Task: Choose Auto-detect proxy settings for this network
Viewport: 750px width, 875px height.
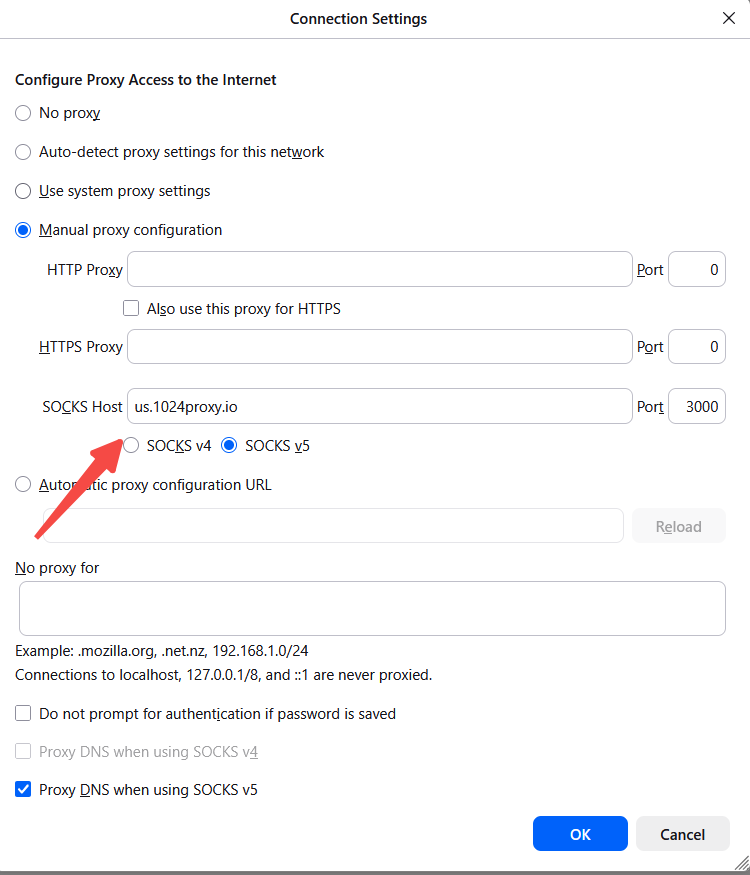Action: [x=23, y=152]
